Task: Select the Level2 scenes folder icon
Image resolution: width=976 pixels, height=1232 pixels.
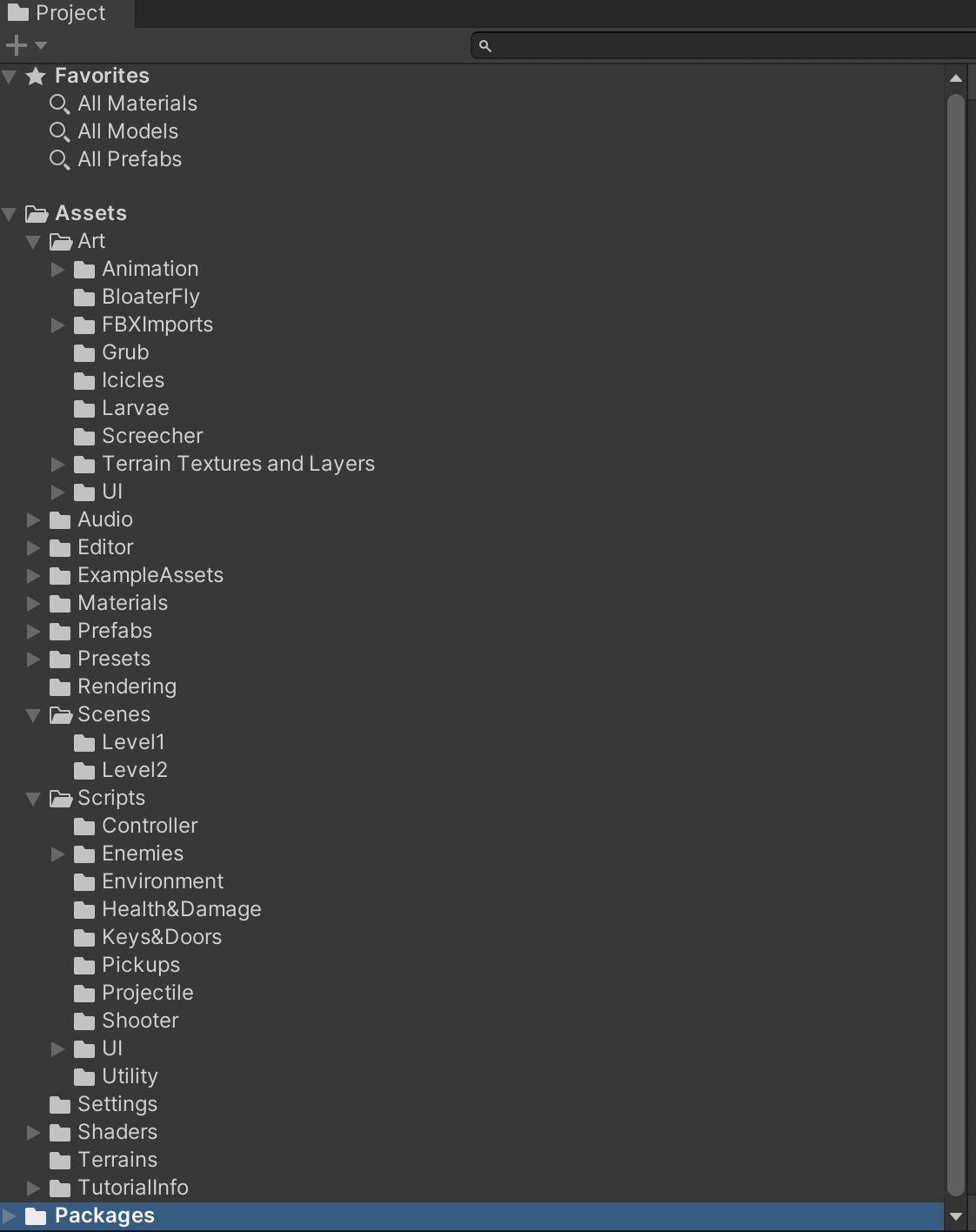Action: tap(84, 771)
